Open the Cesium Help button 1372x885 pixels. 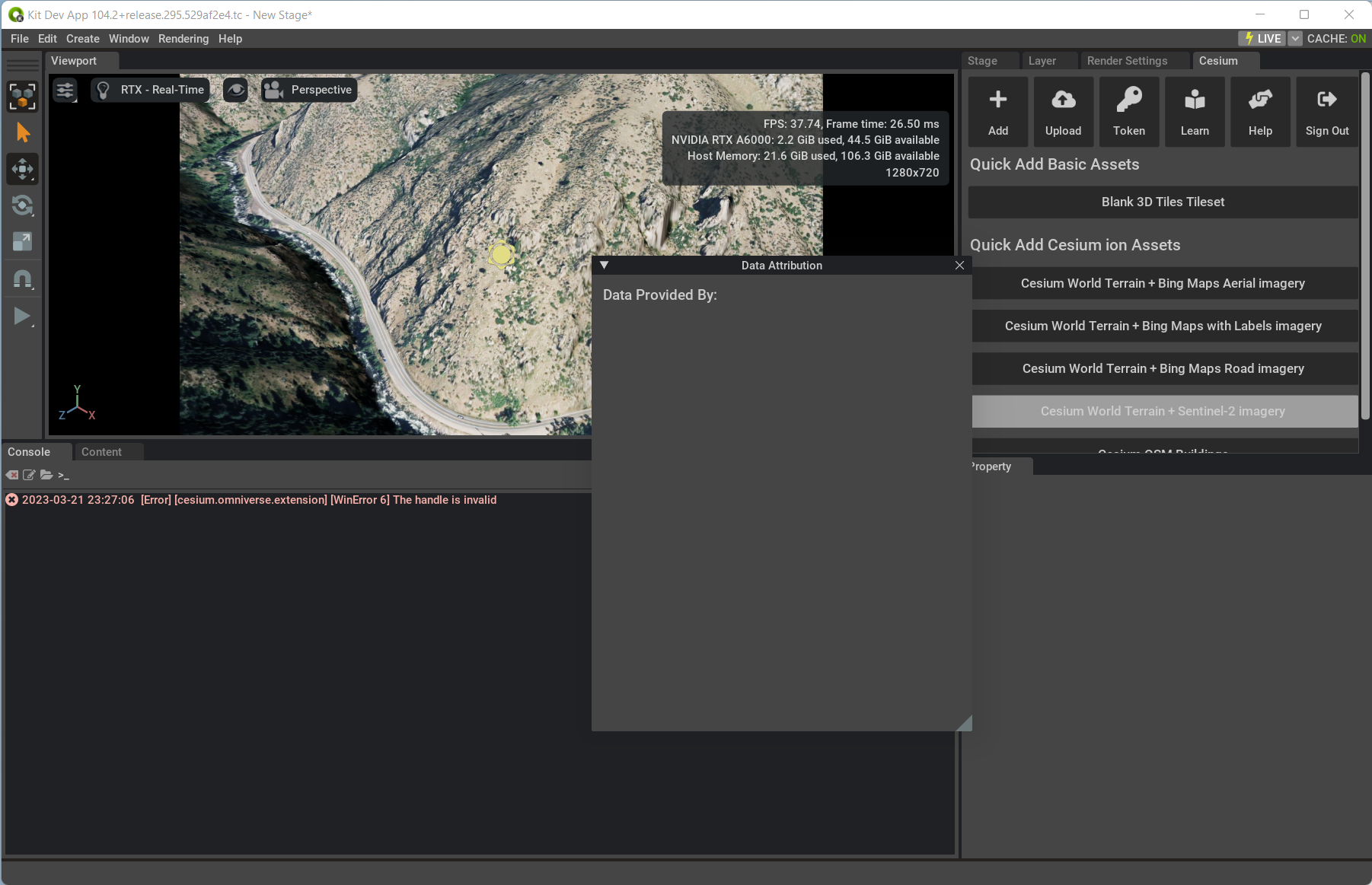click(x=1260, y=112)
